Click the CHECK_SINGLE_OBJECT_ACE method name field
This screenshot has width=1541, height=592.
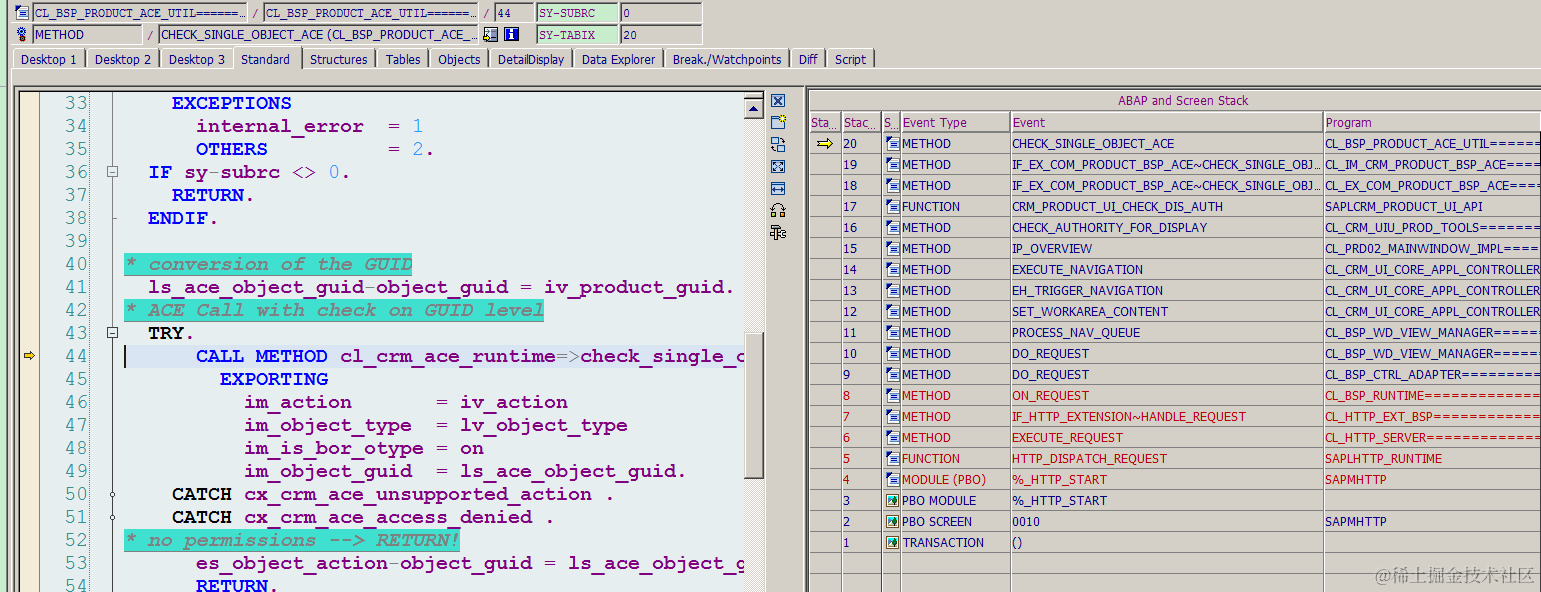[319, 34]
